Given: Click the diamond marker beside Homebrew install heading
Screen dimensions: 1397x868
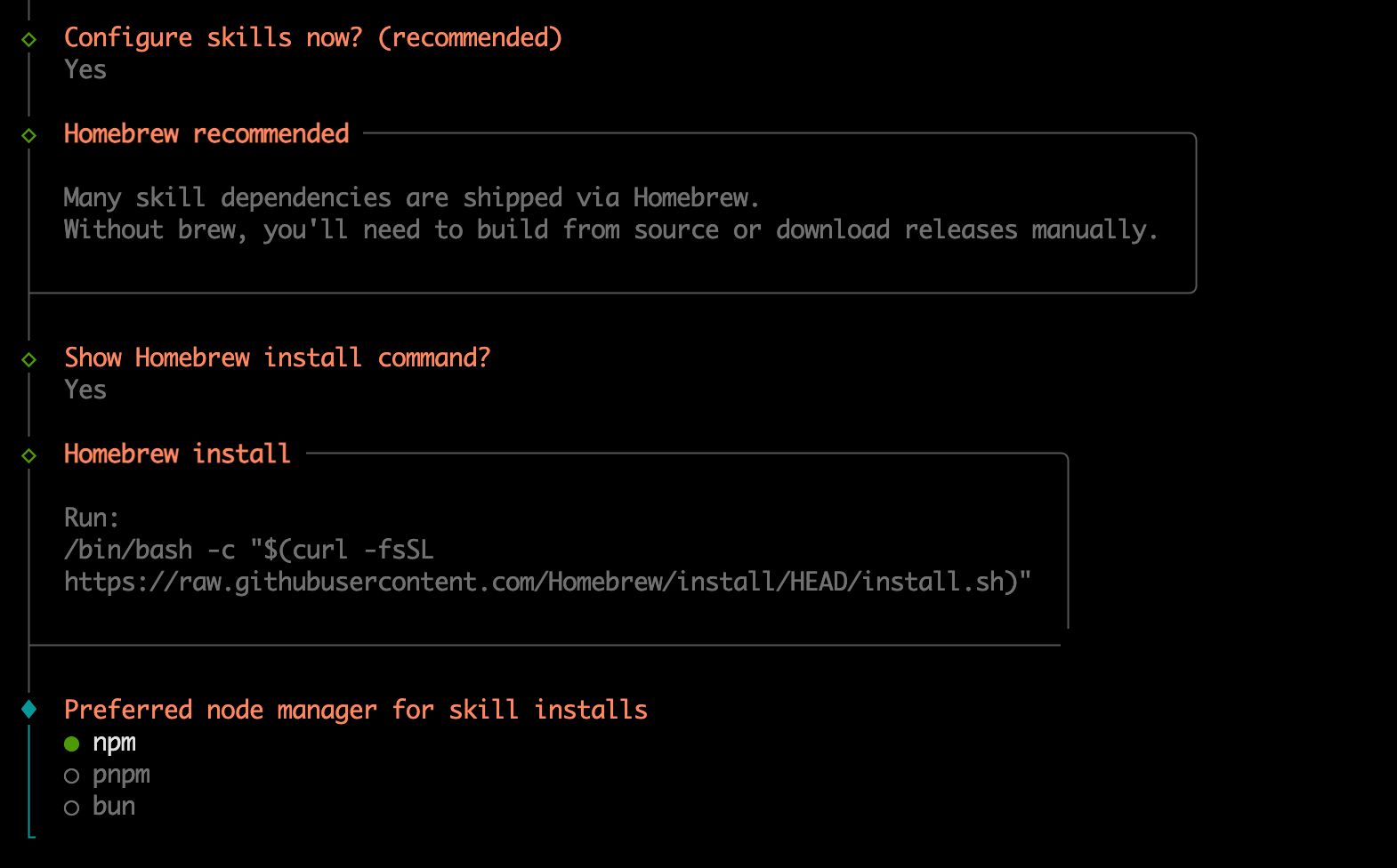Looking at the screenshot, I should (x=29, y=455).
